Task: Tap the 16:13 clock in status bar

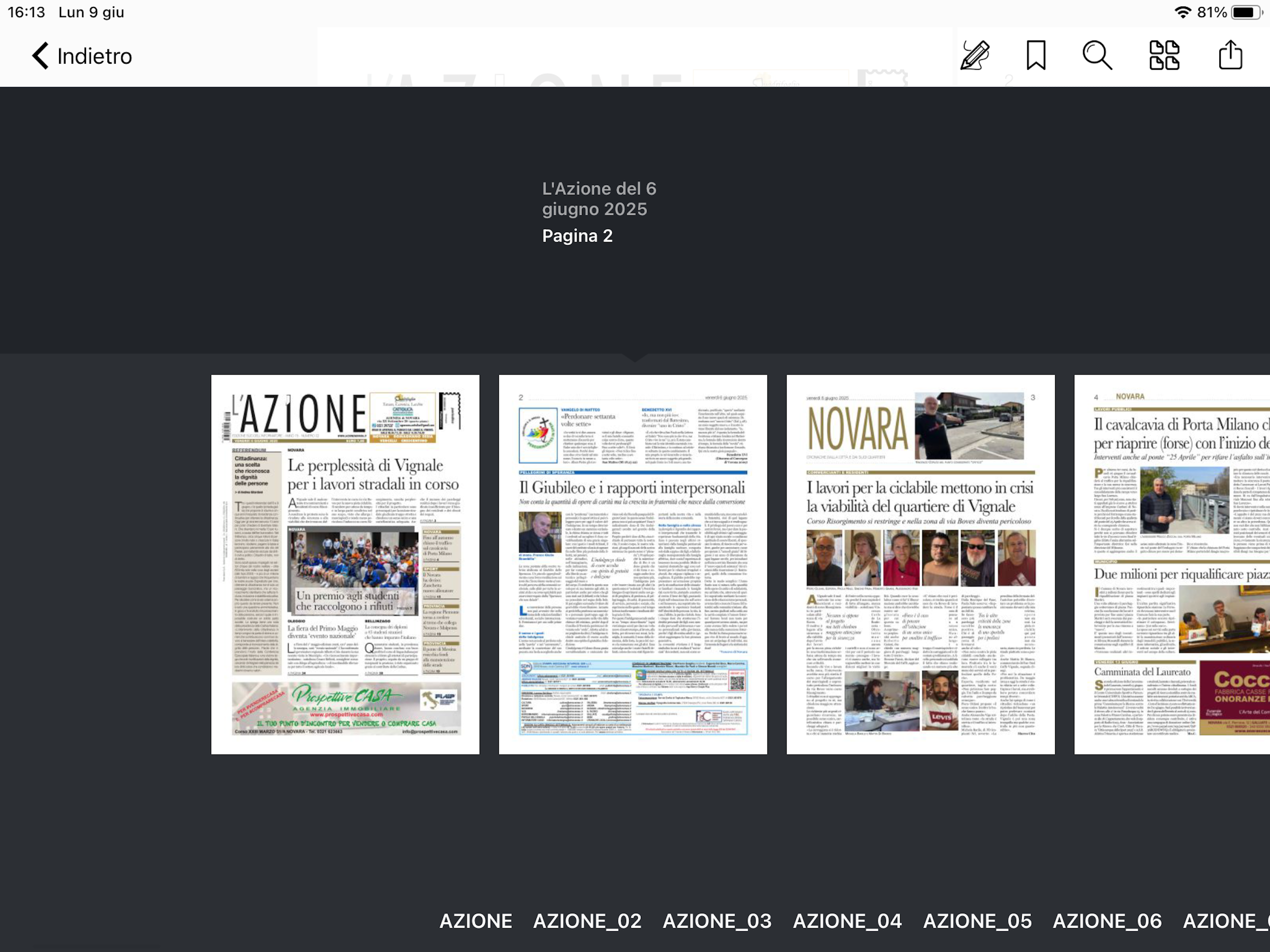Action: tap(26, 12)
